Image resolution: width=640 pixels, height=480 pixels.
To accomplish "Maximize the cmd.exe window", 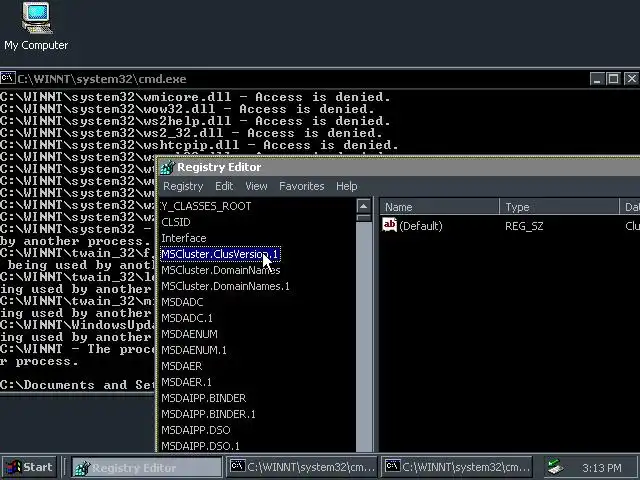I will [613, 79].
